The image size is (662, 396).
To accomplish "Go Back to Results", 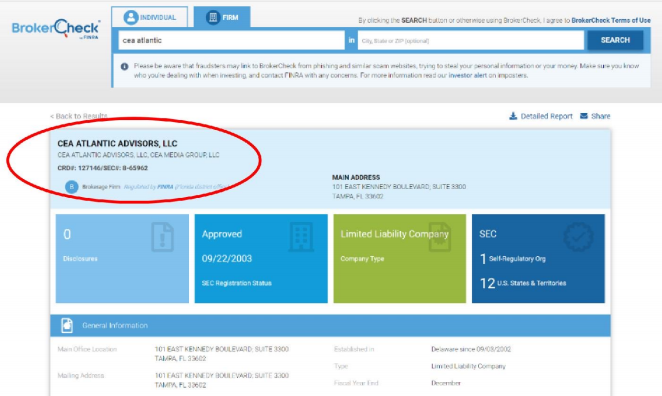I will [x=79, y=116].
